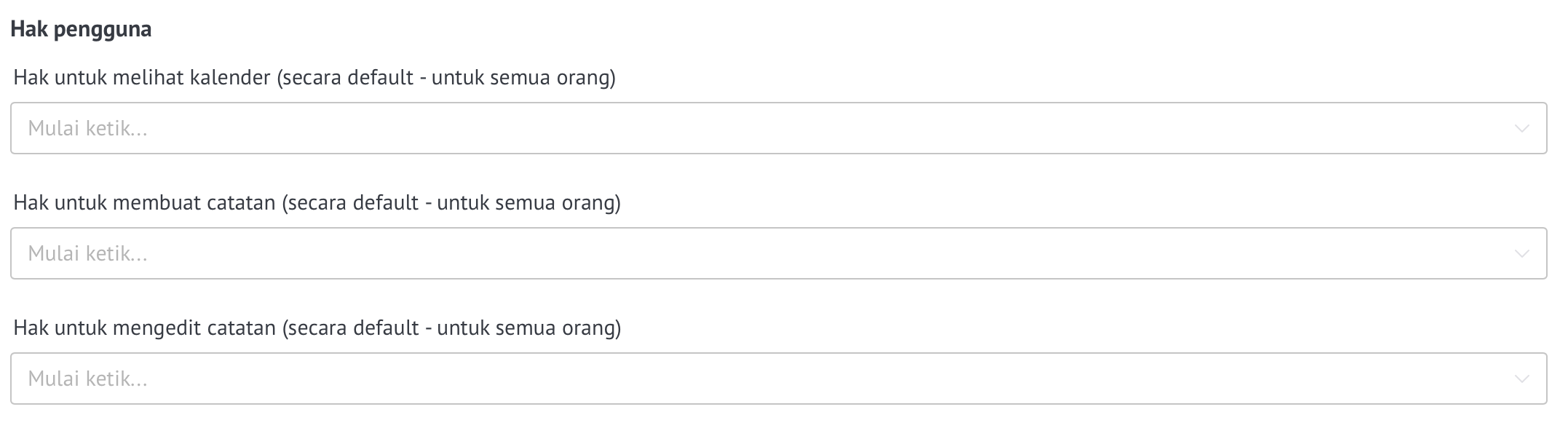Click chevron icon for note creation rights
1568x444 pixels.
tap(1521, 254)
